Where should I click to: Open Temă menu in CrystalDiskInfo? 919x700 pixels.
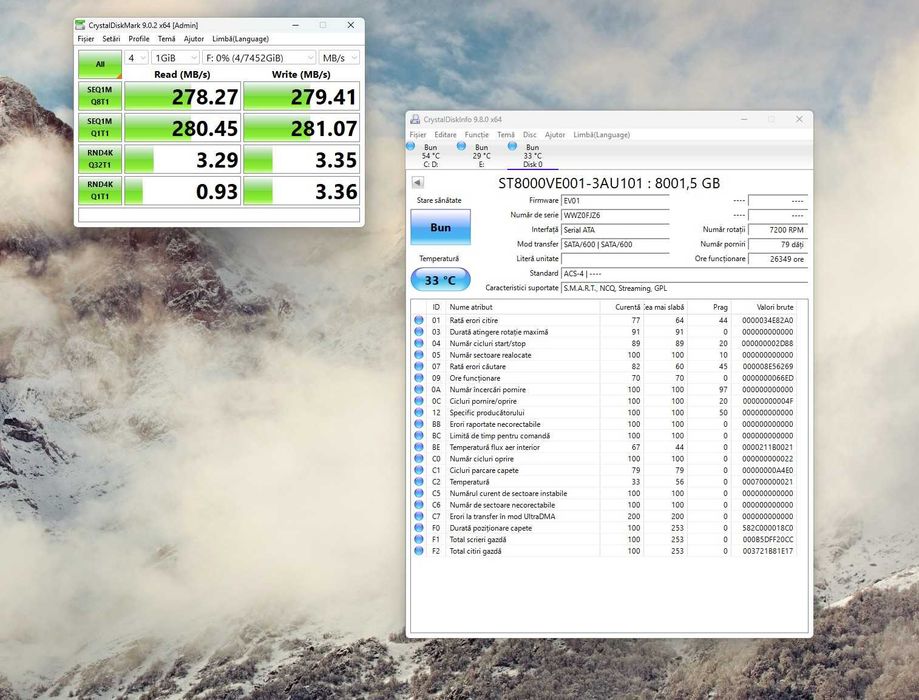(x=506, y=135)
